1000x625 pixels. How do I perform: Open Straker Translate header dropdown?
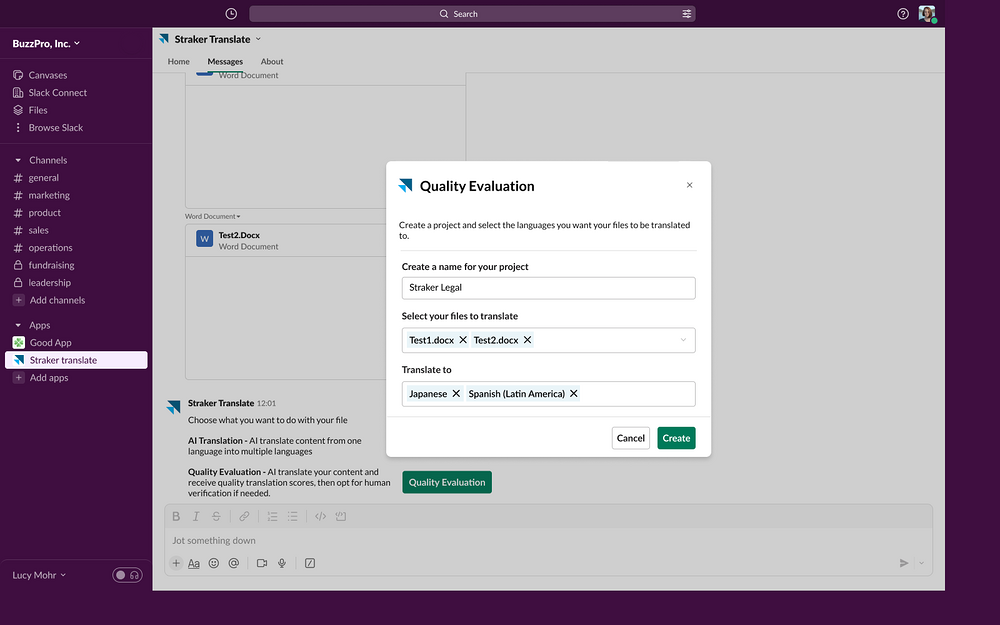coord(258,39)
